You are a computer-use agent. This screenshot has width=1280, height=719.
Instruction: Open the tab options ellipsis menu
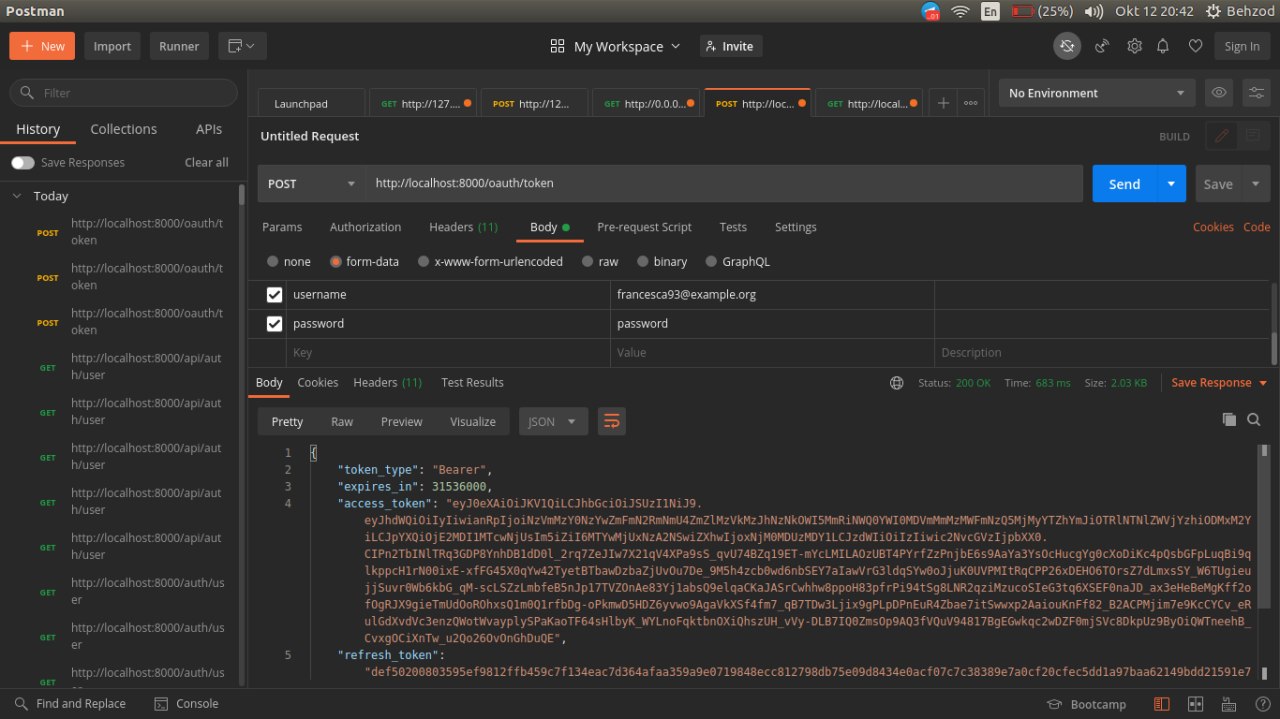(971, 103)
